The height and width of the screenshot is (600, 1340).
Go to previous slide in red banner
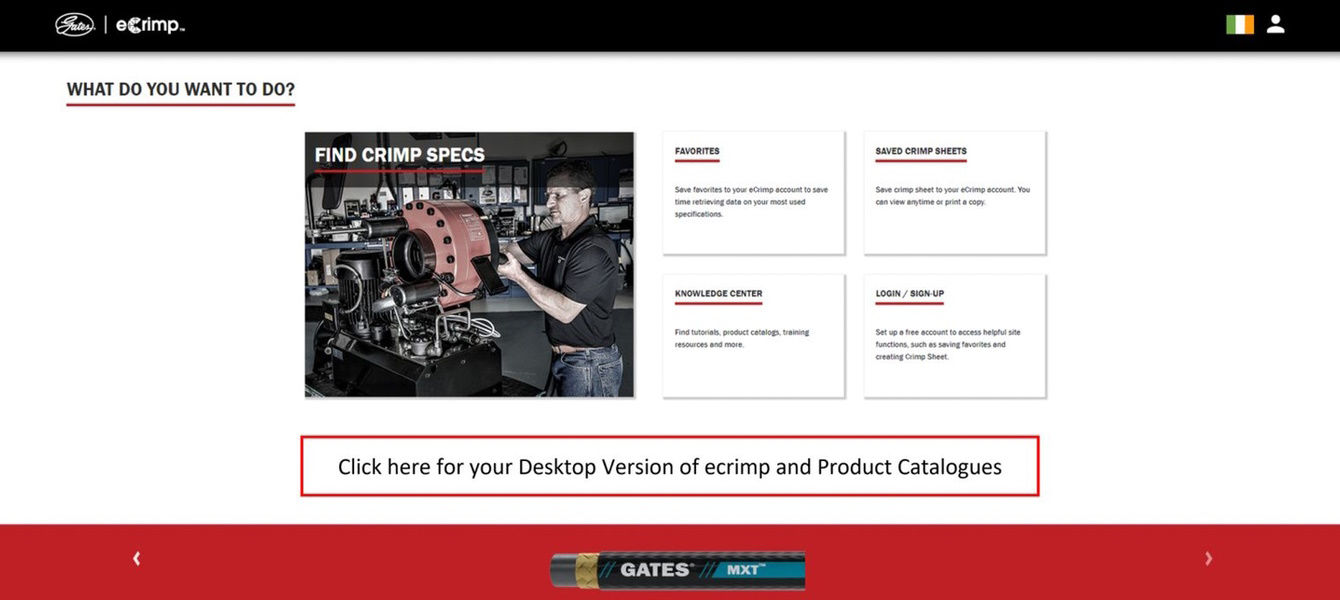pyautogui.click(x=137, y=559)
